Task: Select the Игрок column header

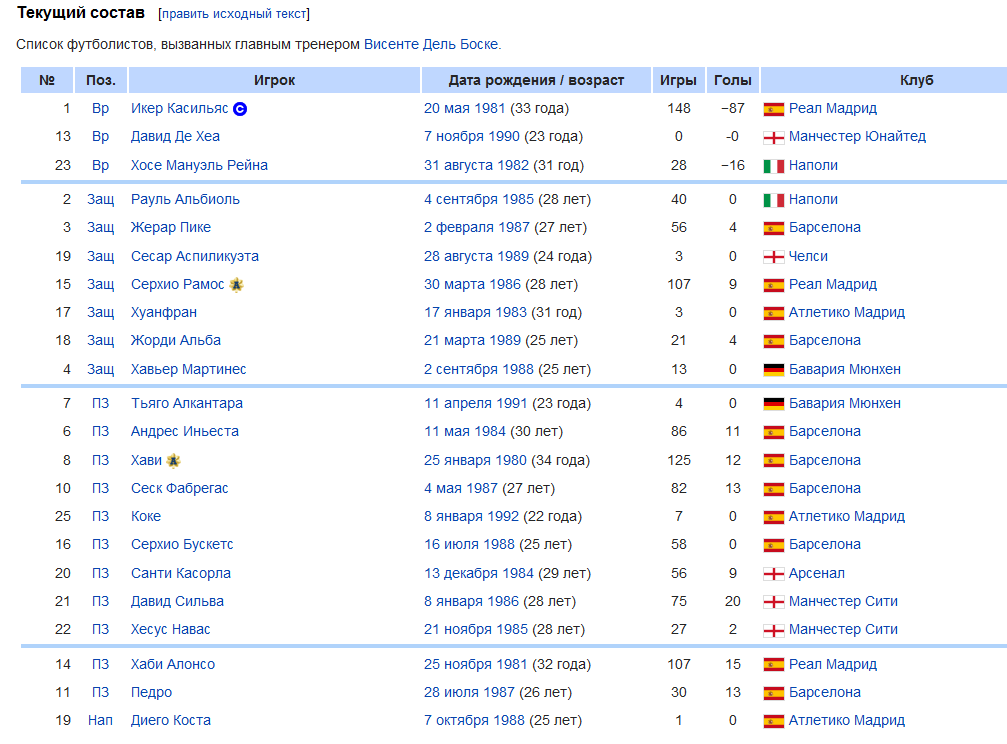Action: 274,81
